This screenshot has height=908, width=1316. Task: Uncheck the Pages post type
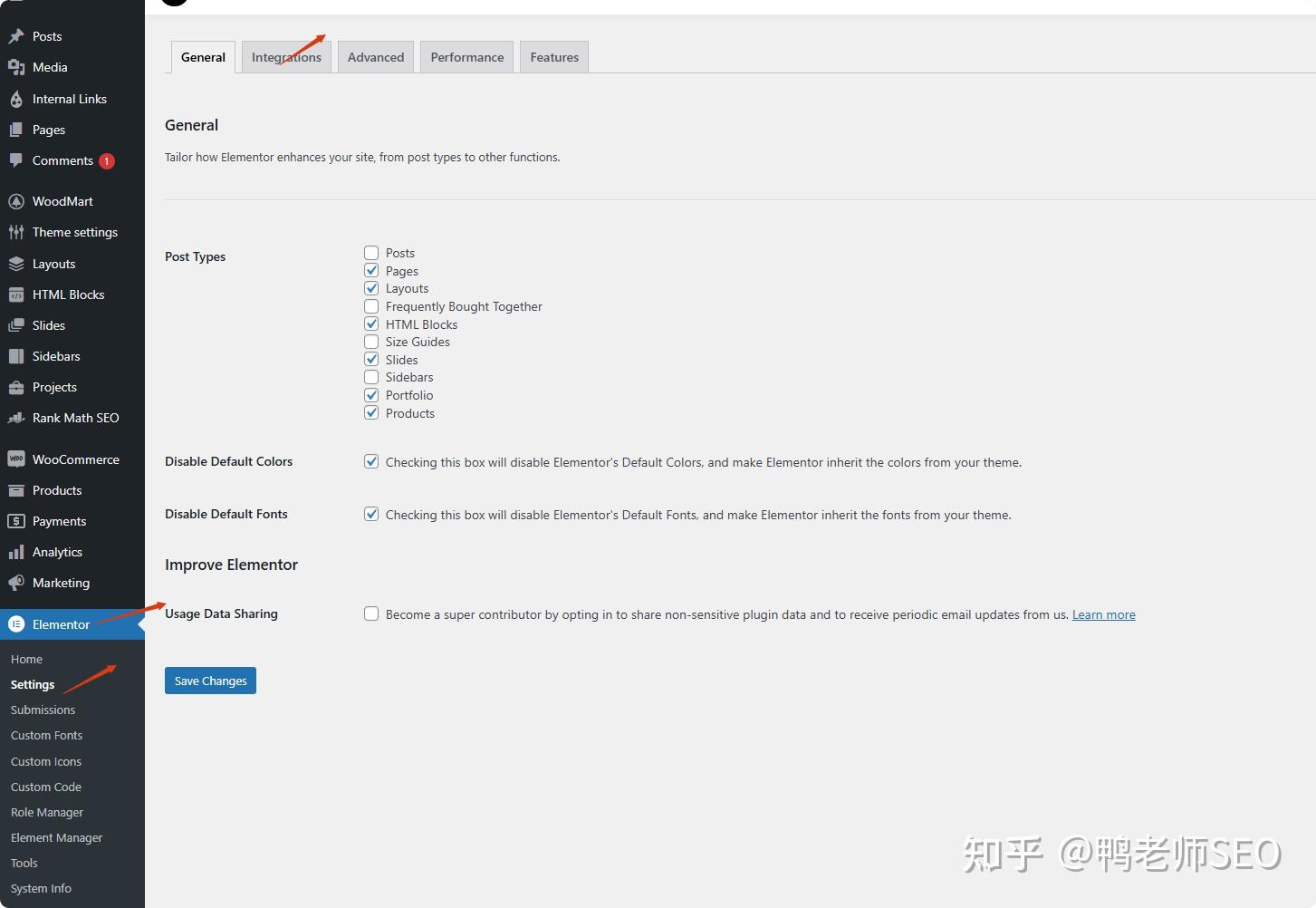point(371,269)
